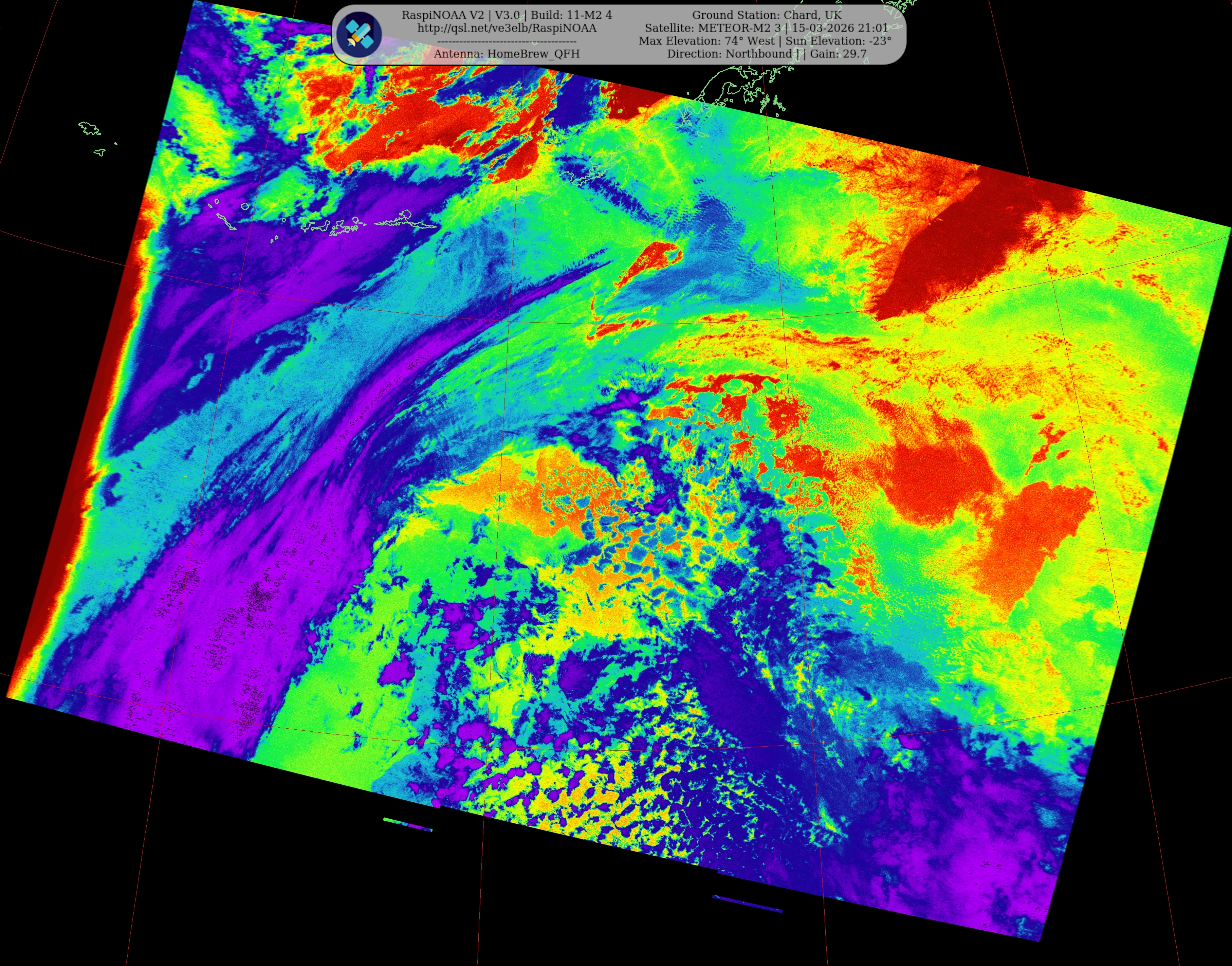Screen dimensions: 1232x966
Task: Select the Antenna: HomeBrew_QFH label
Action: click(x=507, y=54)
